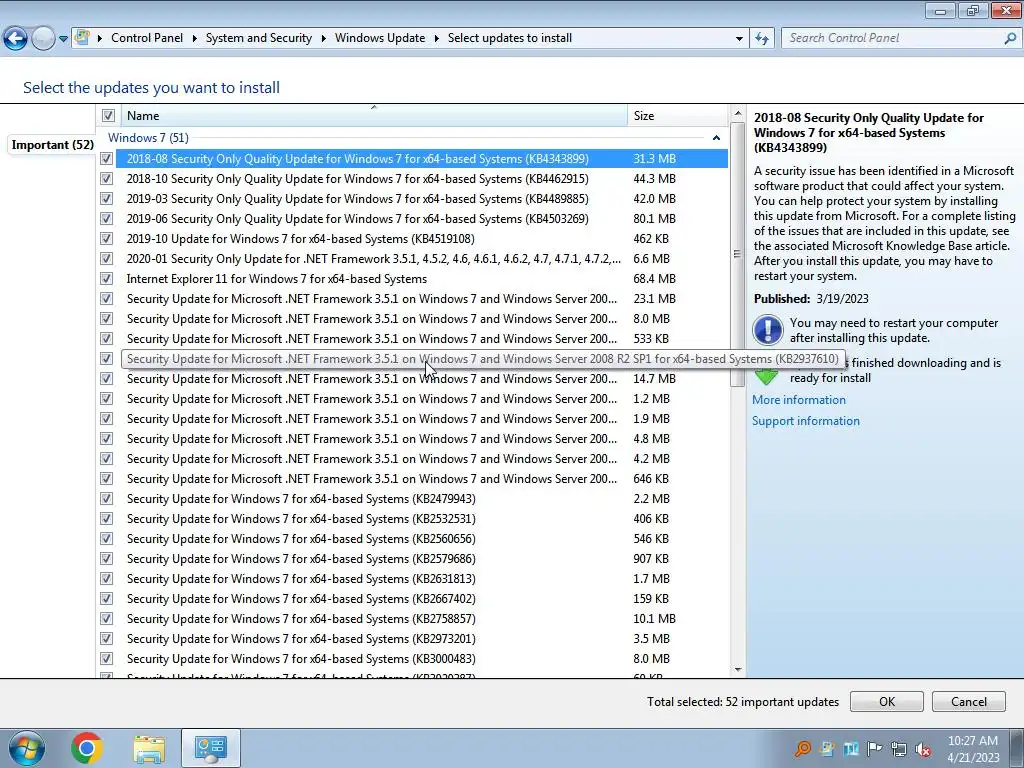Expand arrow after System and Security breadcrumb
Screen dimensions: 1024x768
coord(323,39)
